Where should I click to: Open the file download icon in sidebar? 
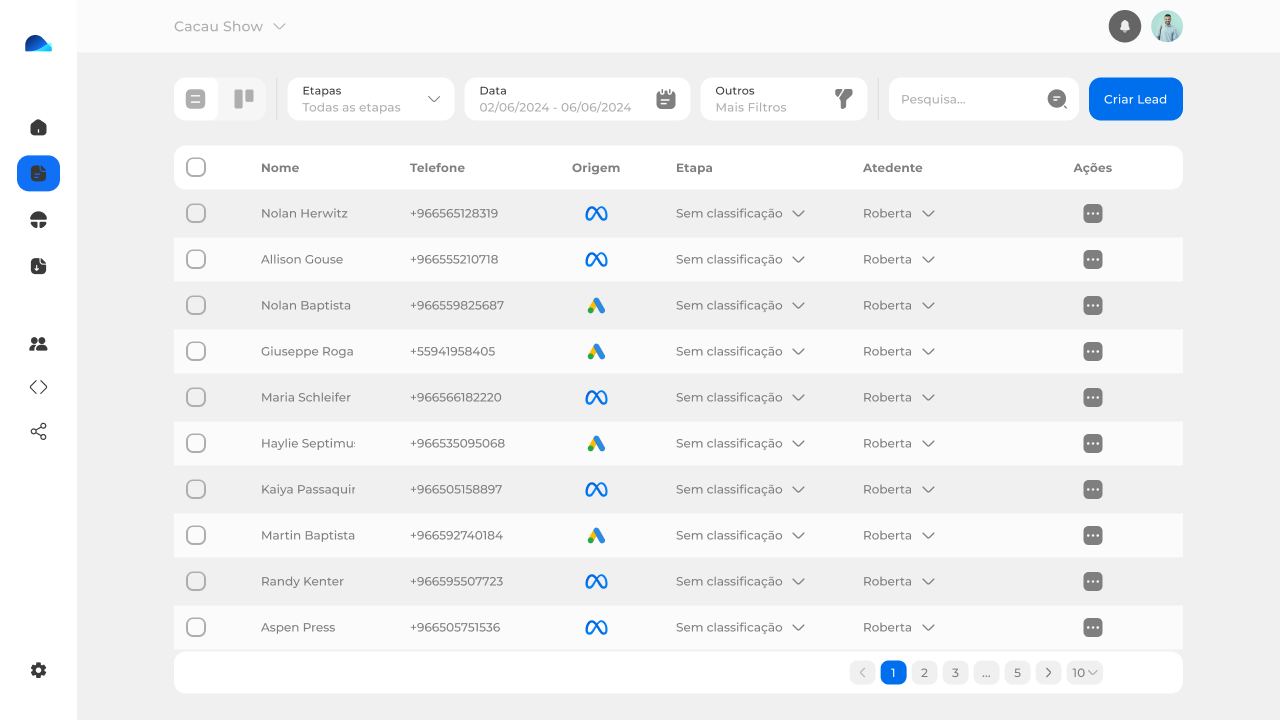tap(38, 266)
